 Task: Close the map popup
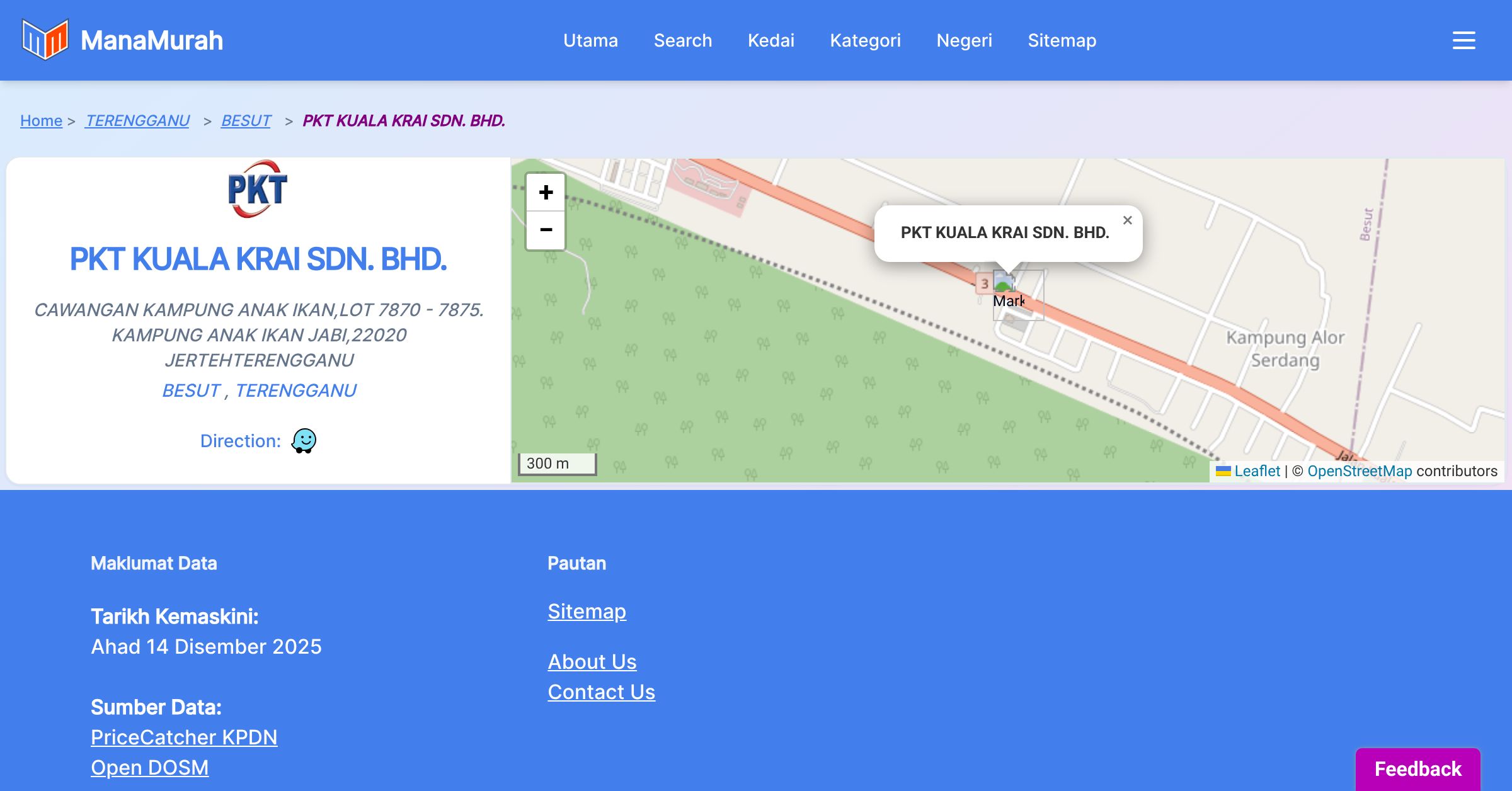click(1127, 220)
